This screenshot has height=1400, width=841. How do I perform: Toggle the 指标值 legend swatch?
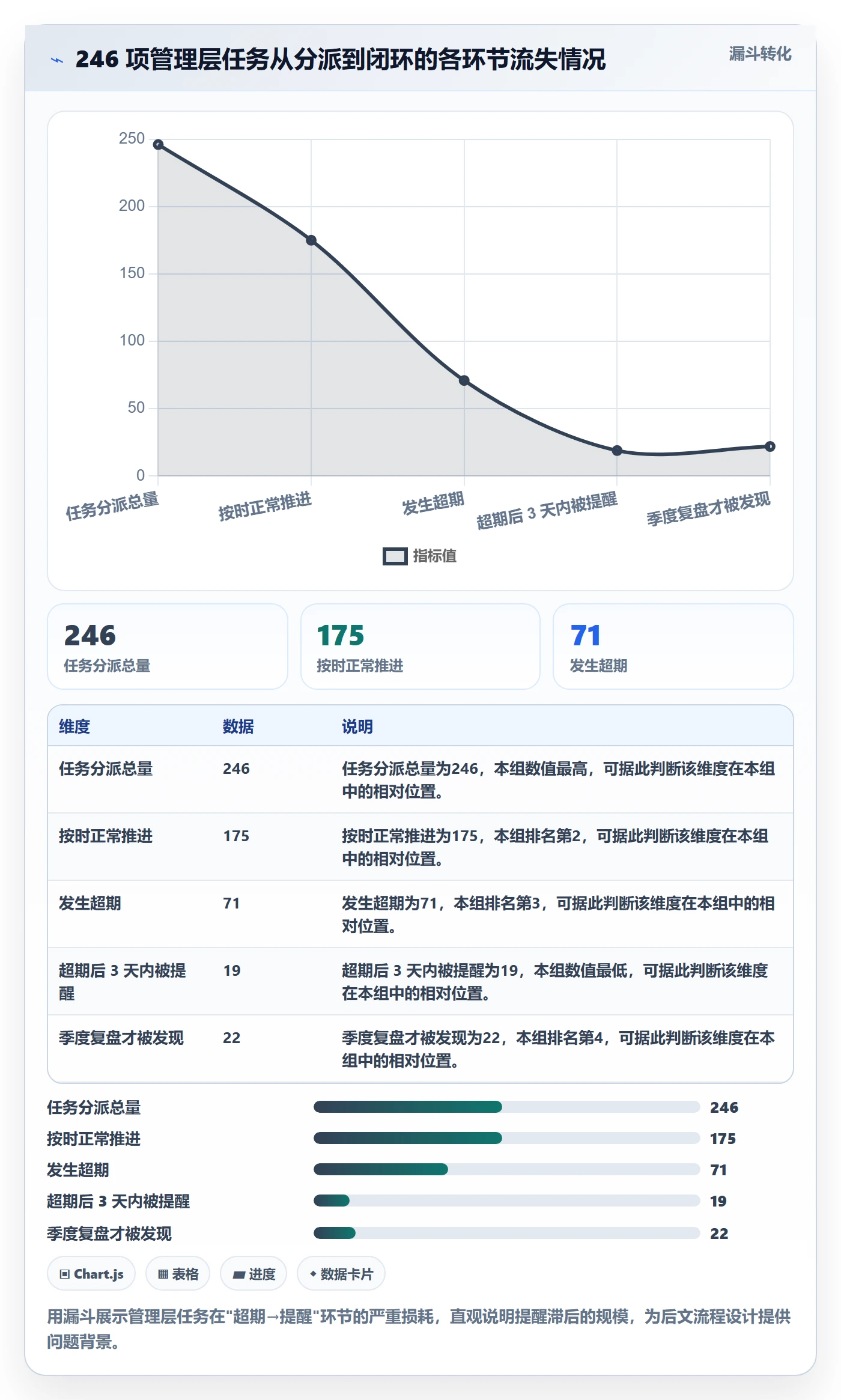pyautogui.click(x=395, y=556)
